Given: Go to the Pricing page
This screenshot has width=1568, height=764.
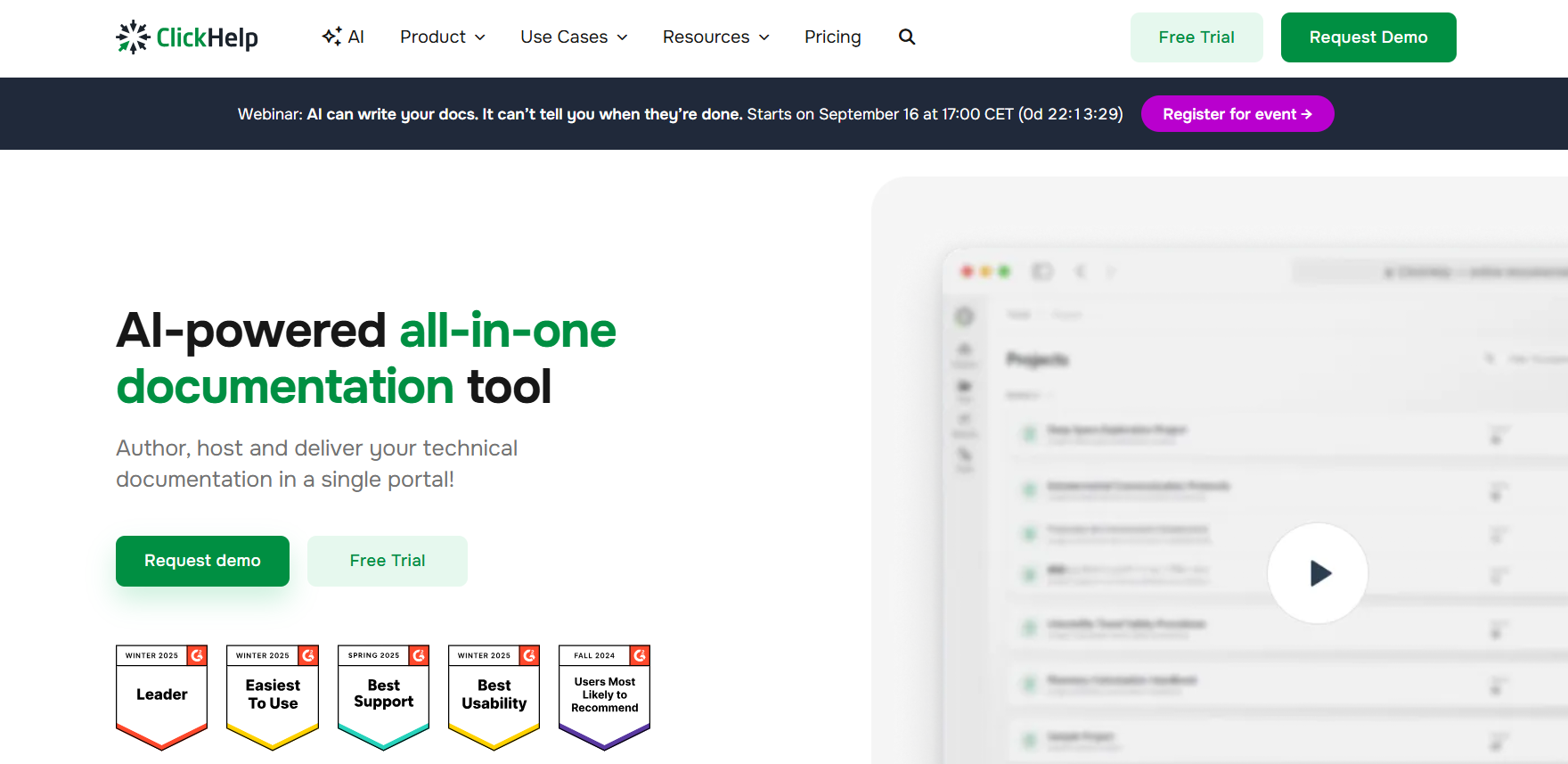Looking at the screenshot, I should point(833,37).
